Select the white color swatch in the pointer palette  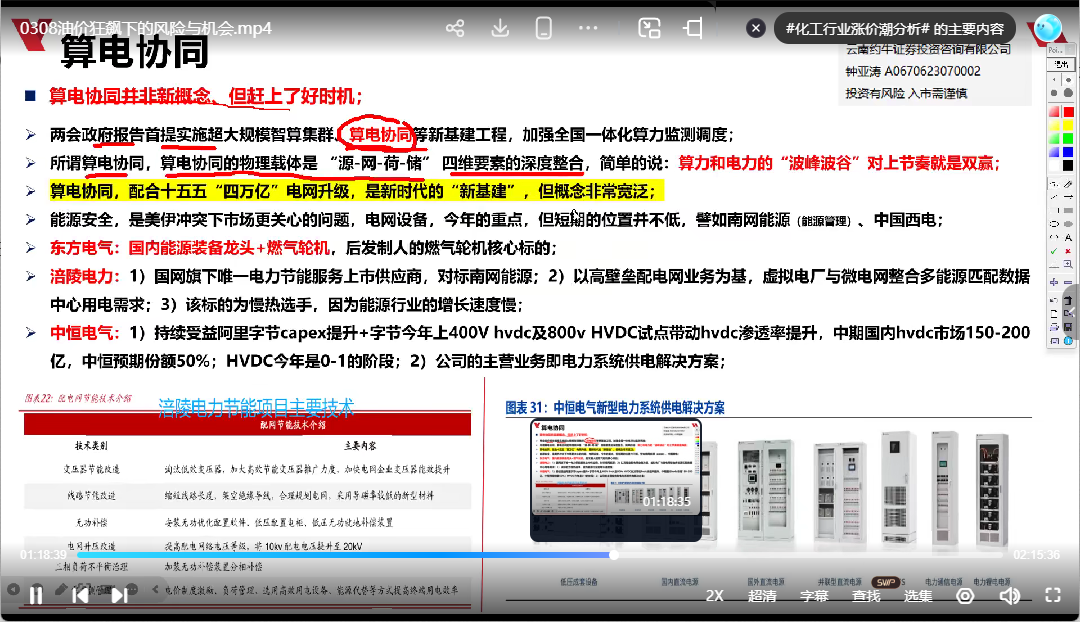[1053, 165]
